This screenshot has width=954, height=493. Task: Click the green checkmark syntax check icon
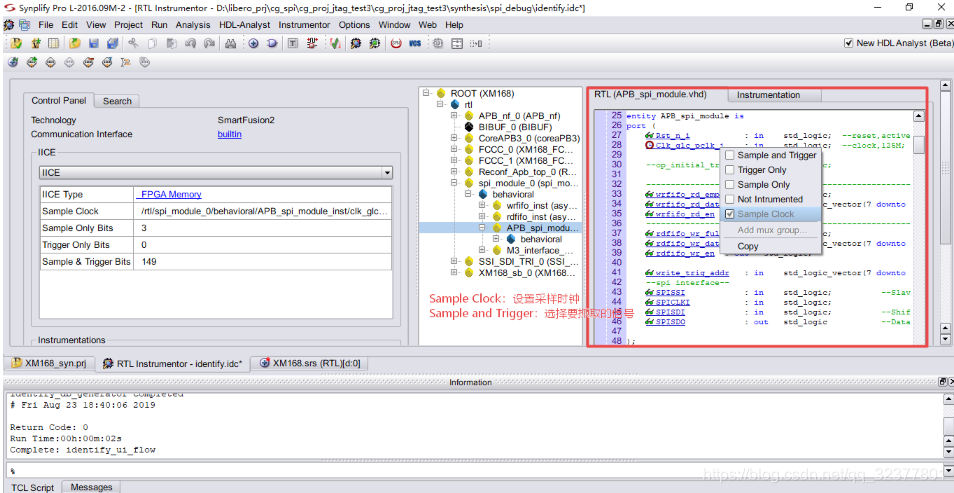(335, 43)
